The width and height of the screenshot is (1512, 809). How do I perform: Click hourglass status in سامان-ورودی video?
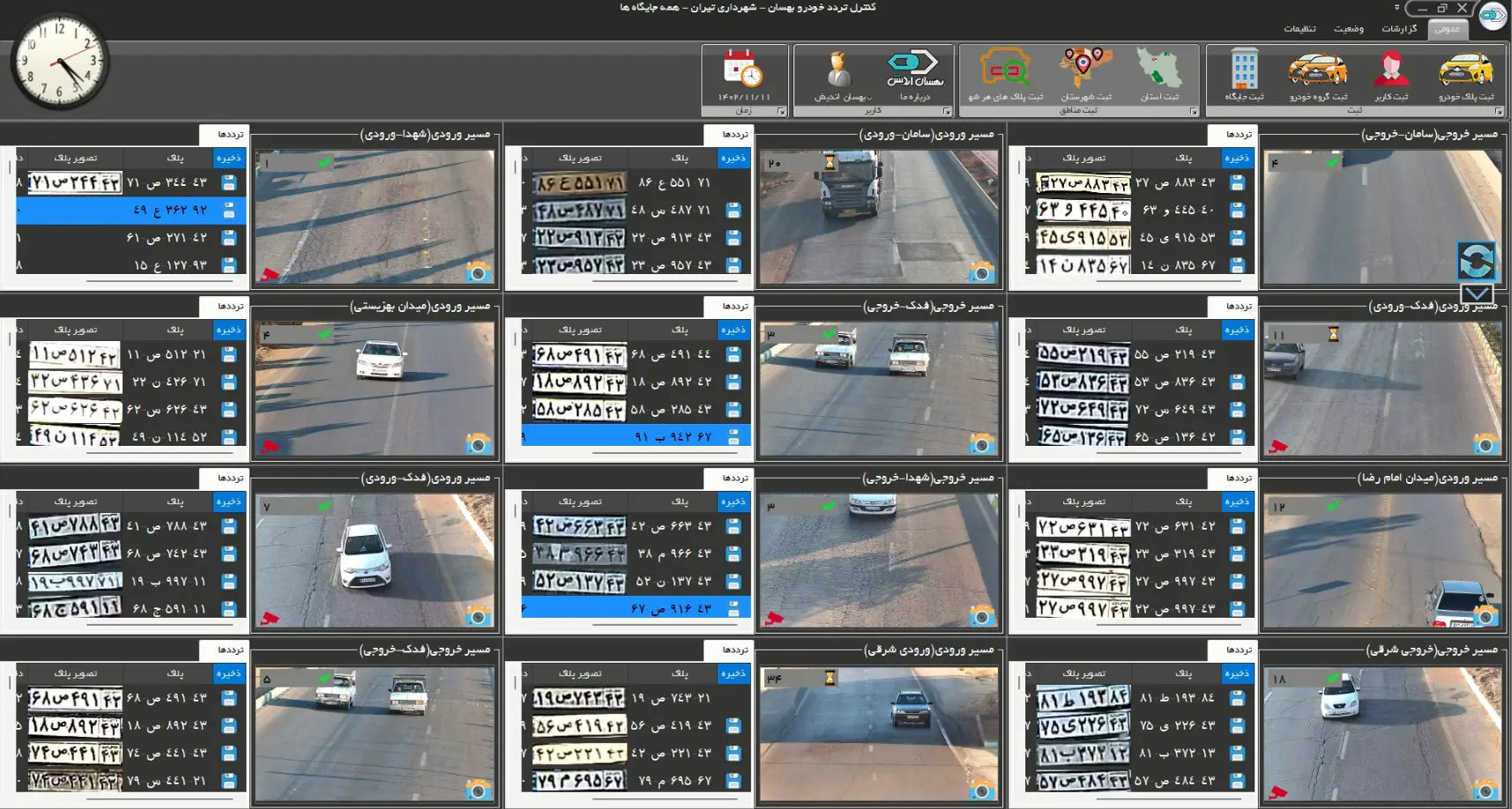tap(830, 162)
